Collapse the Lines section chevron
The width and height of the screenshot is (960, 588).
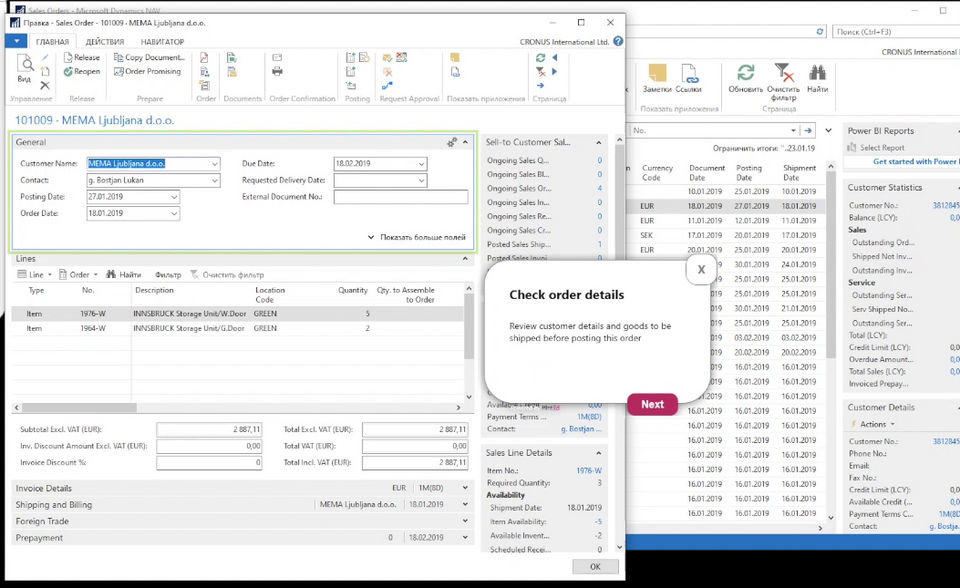[465, 258]
